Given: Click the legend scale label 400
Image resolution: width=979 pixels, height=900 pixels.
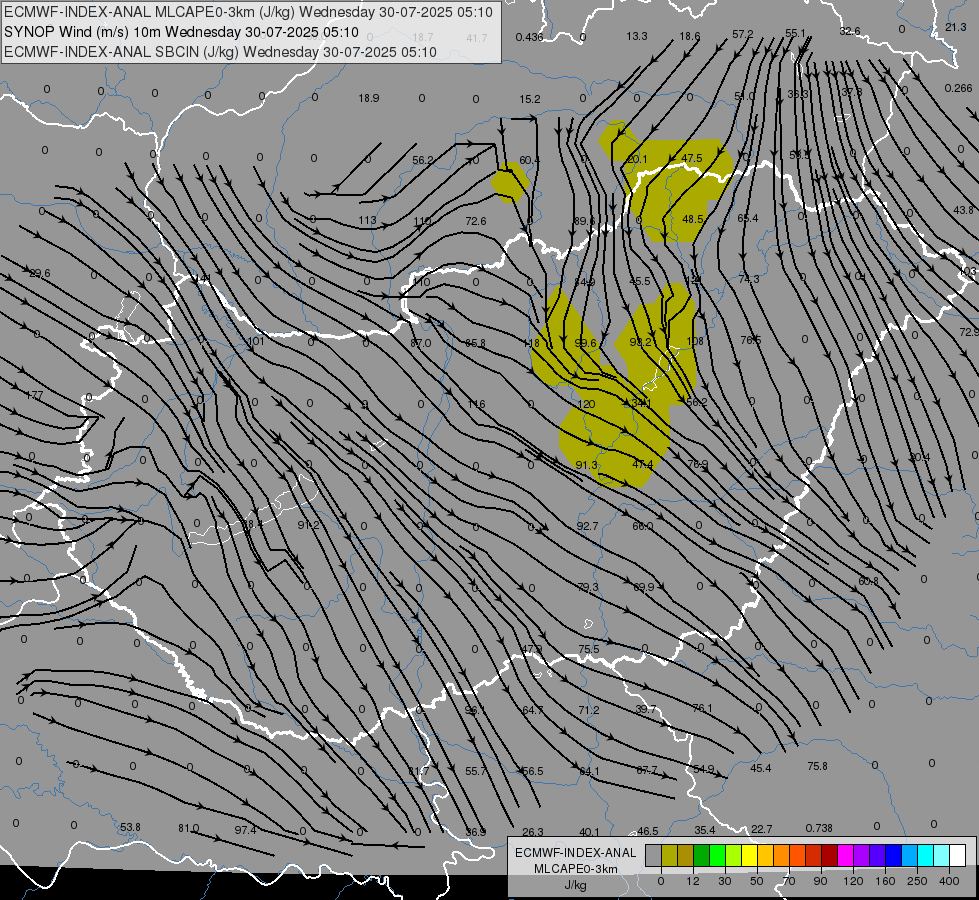Looking at the screenshot, I should click(949, 881).
